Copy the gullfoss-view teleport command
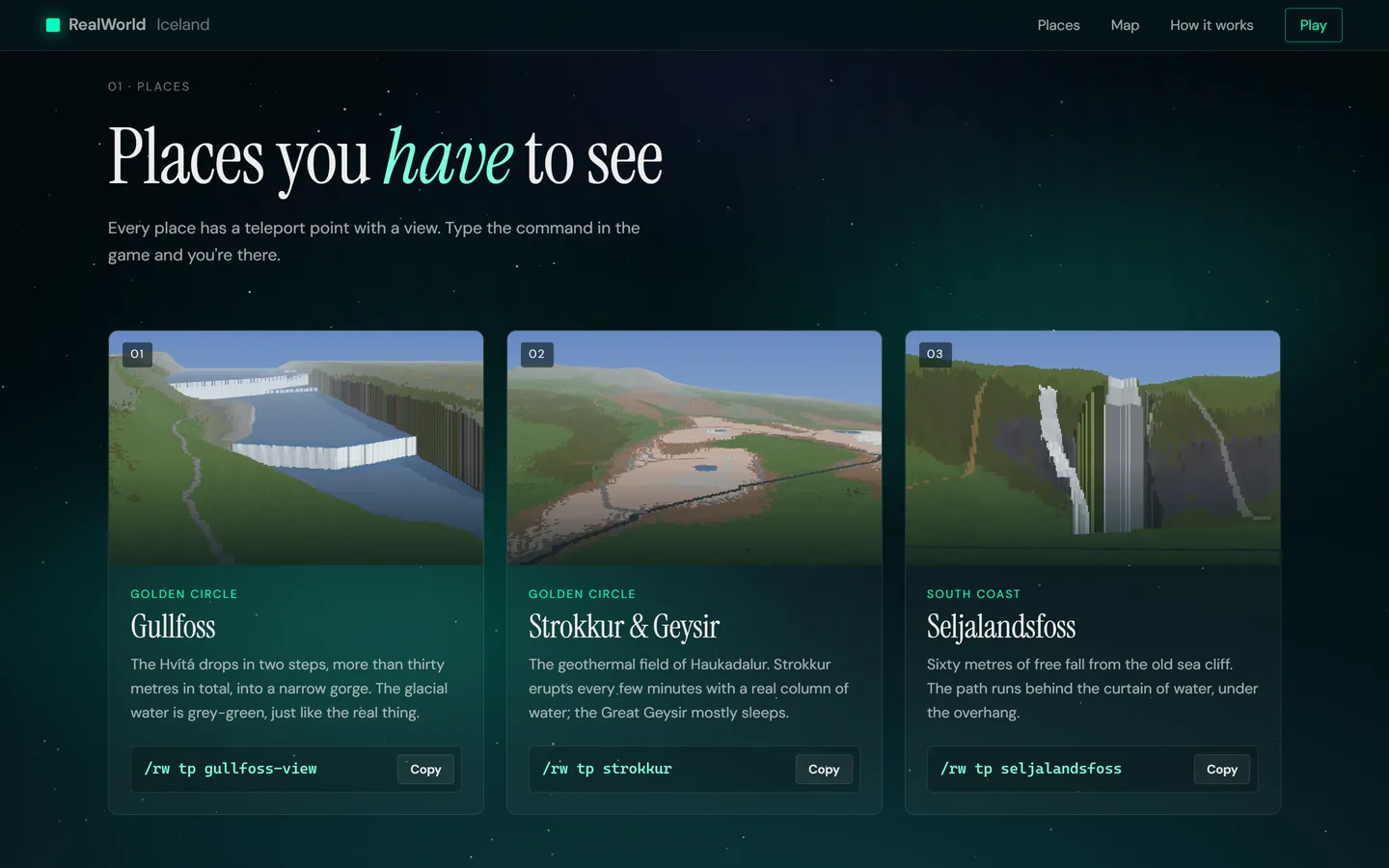This screenshot has width=1389, height=868. [425, 769]
